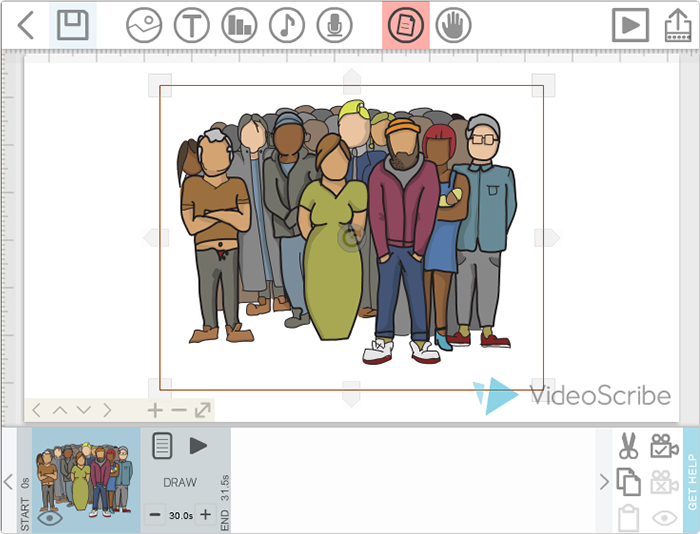700x534 pixels.
Task: Click the bottom middle resize handle
Action: click(x=351, y=394)
